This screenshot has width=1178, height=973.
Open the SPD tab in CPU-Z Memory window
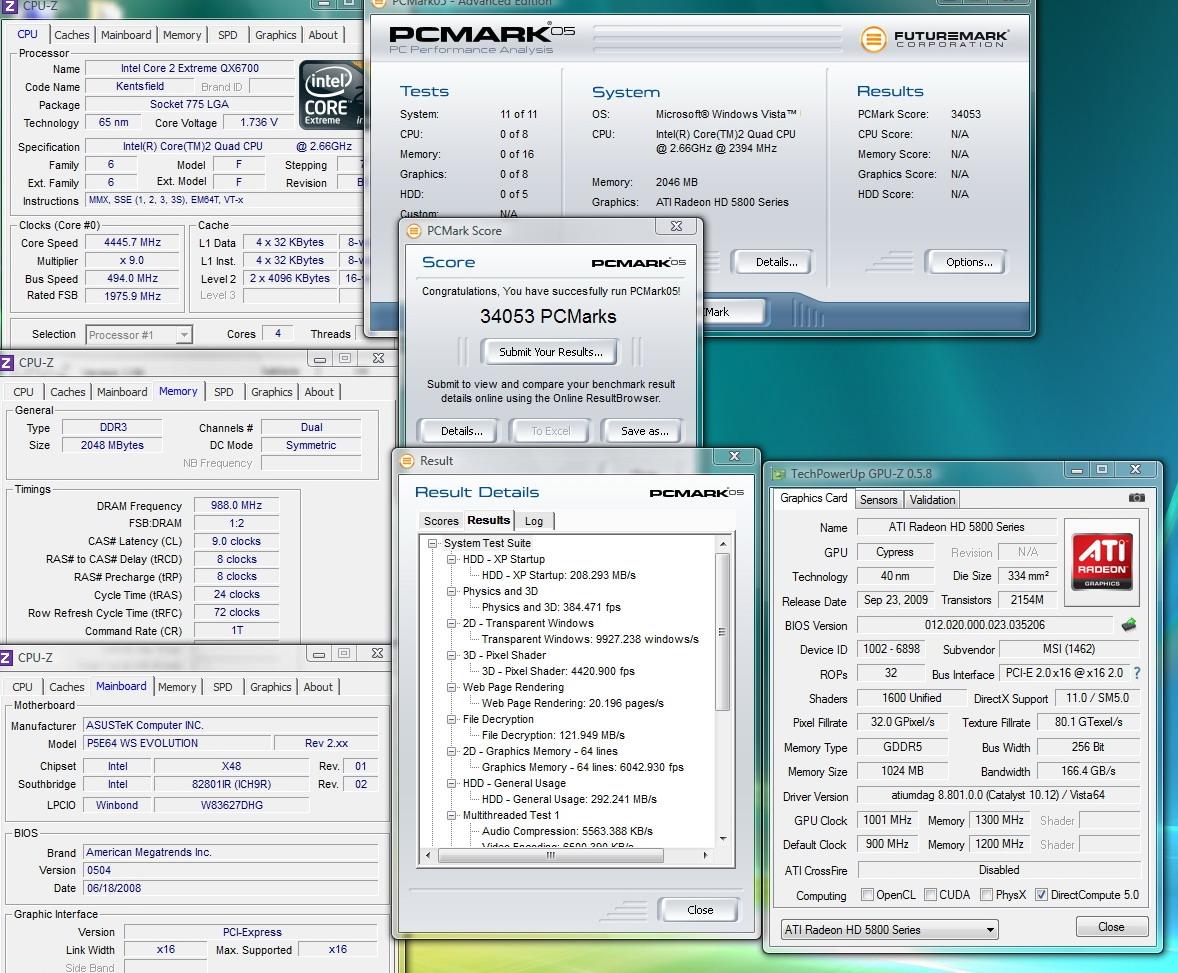pyautogui.click(x=223, y=391)
